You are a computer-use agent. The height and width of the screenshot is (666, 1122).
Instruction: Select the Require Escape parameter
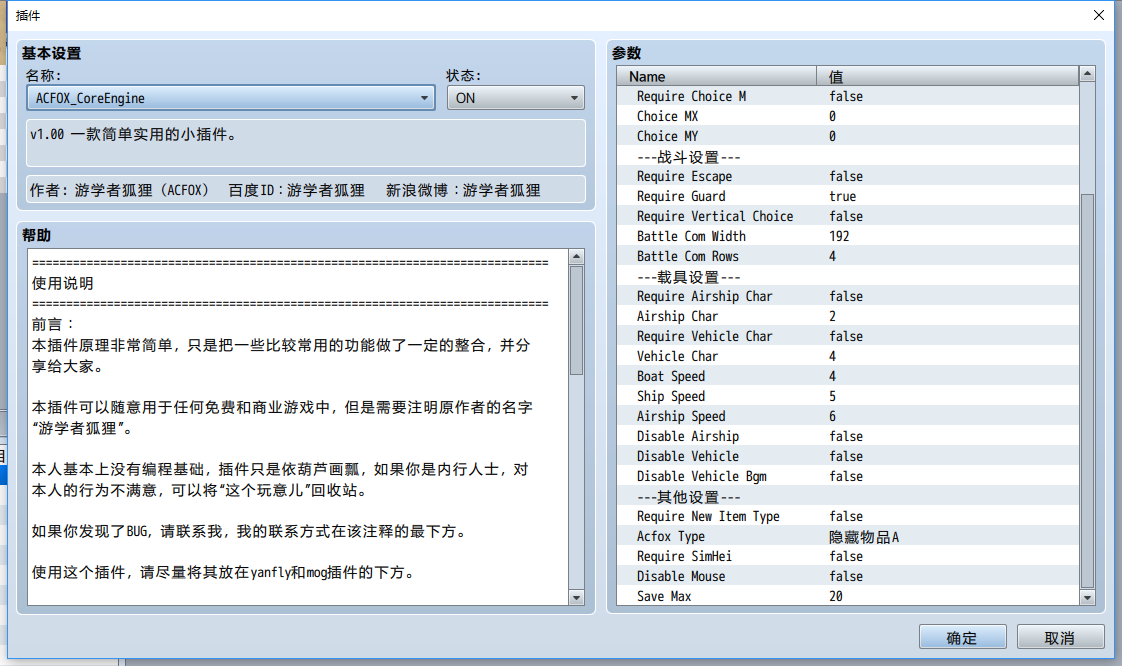point(848,176)
